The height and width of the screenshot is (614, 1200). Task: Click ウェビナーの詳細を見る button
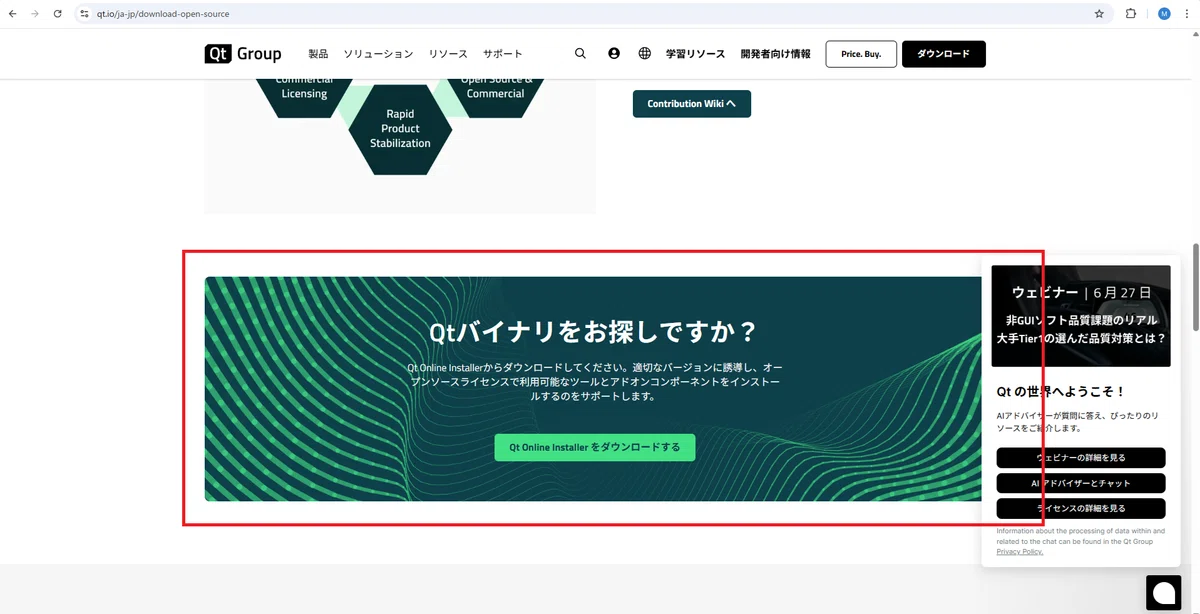1081,457
